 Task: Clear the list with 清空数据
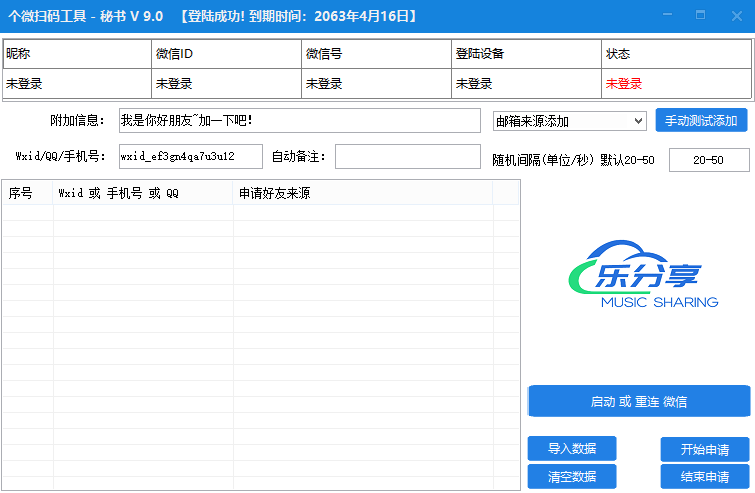572,476
